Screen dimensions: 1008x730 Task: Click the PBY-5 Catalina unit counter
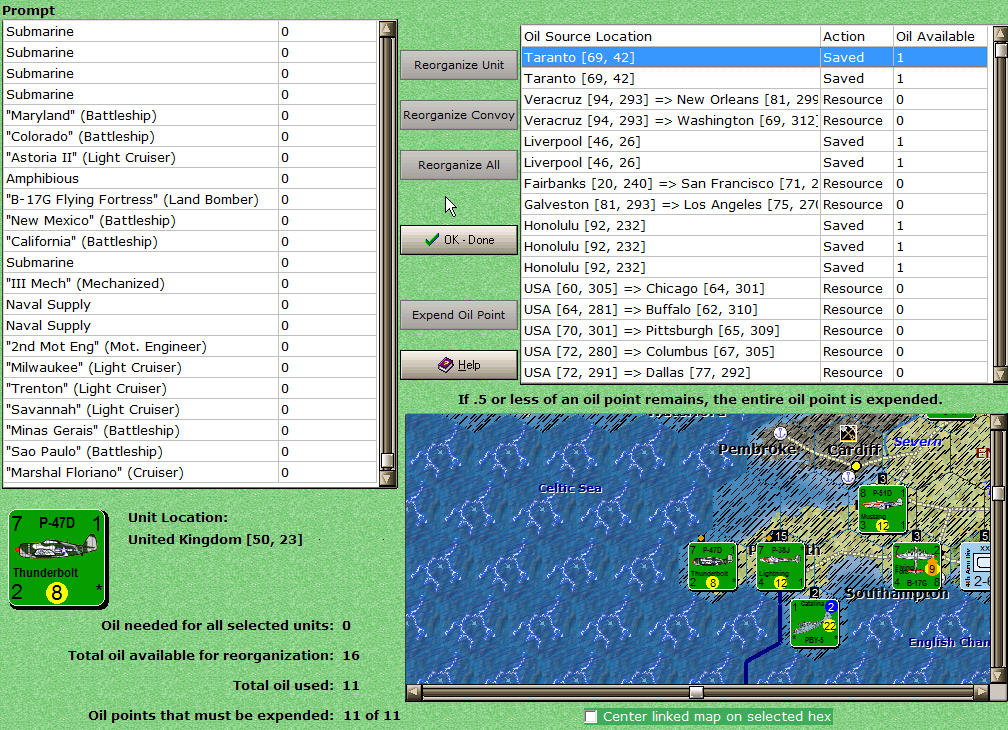point(814,623)
